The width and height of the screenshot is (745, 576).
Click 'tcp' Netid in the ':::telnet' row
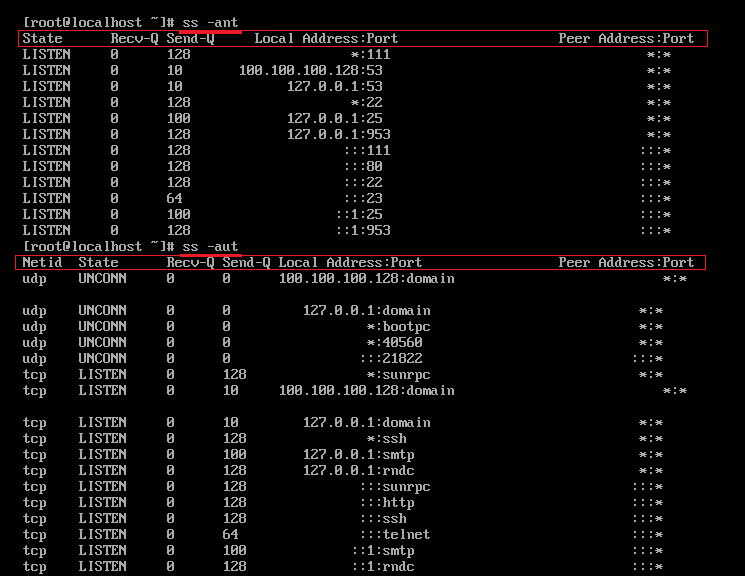pos(34,535)
